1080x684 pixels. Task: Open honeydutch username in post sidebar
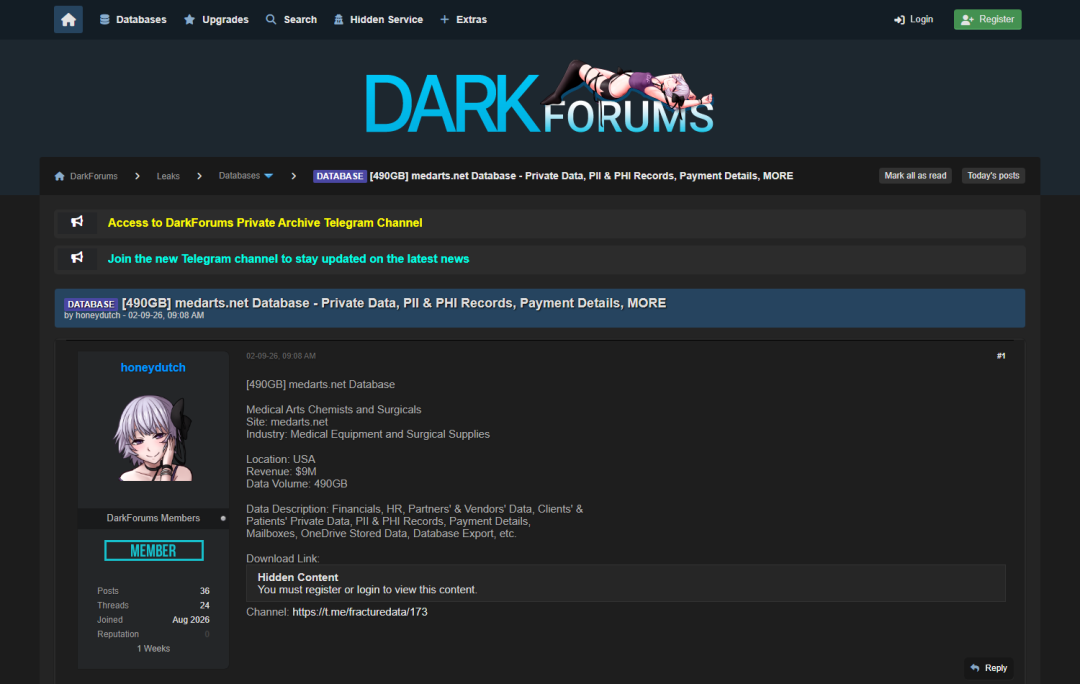tap(153, 367)
